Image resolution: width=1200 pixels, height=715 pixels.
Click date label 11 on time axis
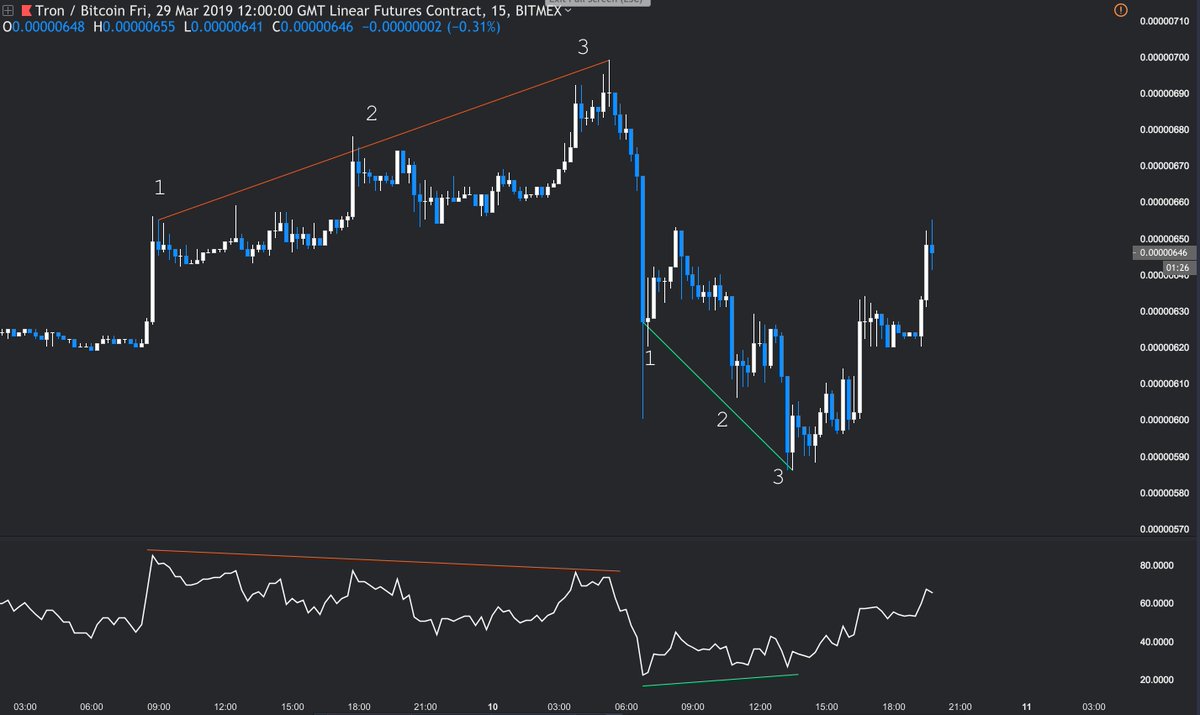[x=1027, y=706]
